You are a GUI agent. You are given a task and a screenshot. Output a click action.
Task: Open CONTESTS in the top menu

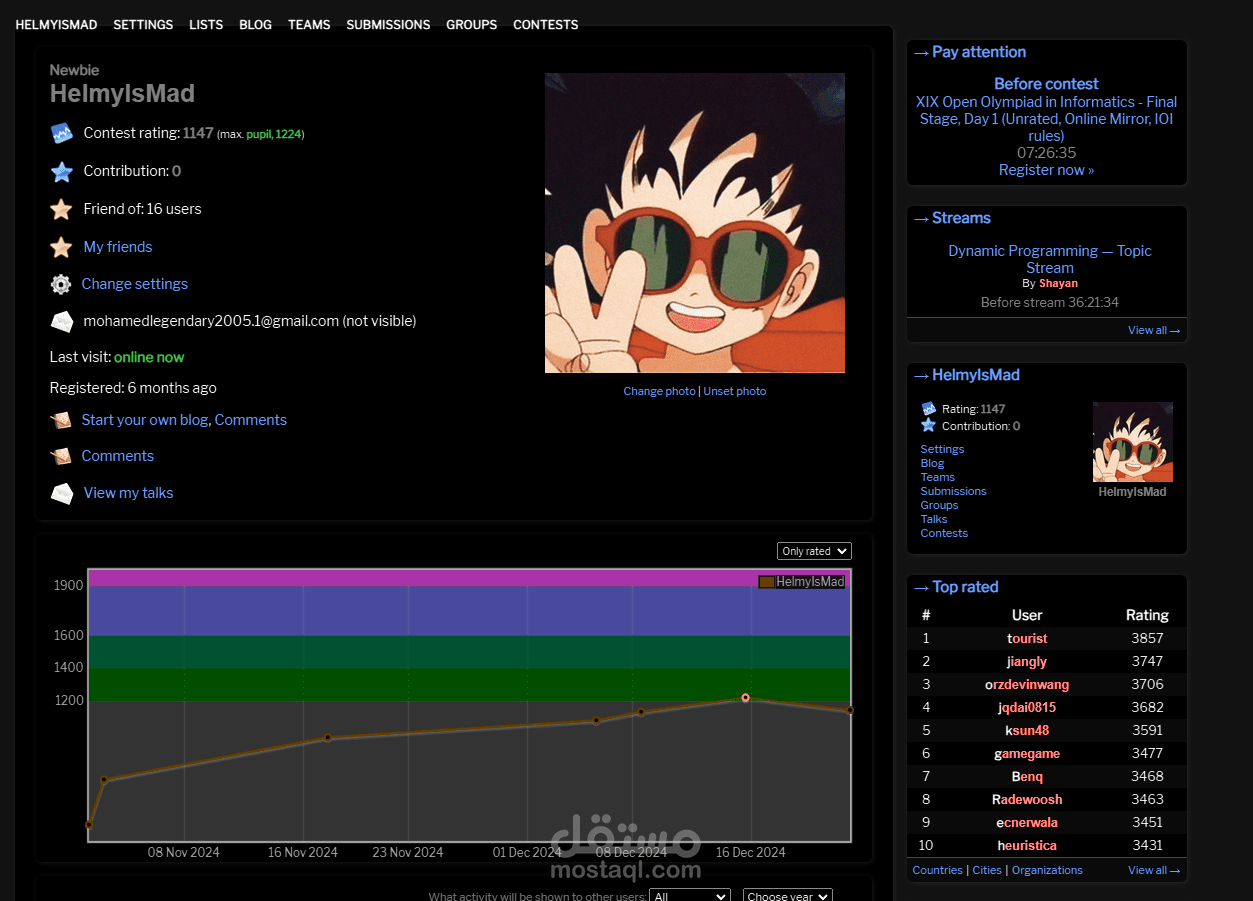[545, 25]
